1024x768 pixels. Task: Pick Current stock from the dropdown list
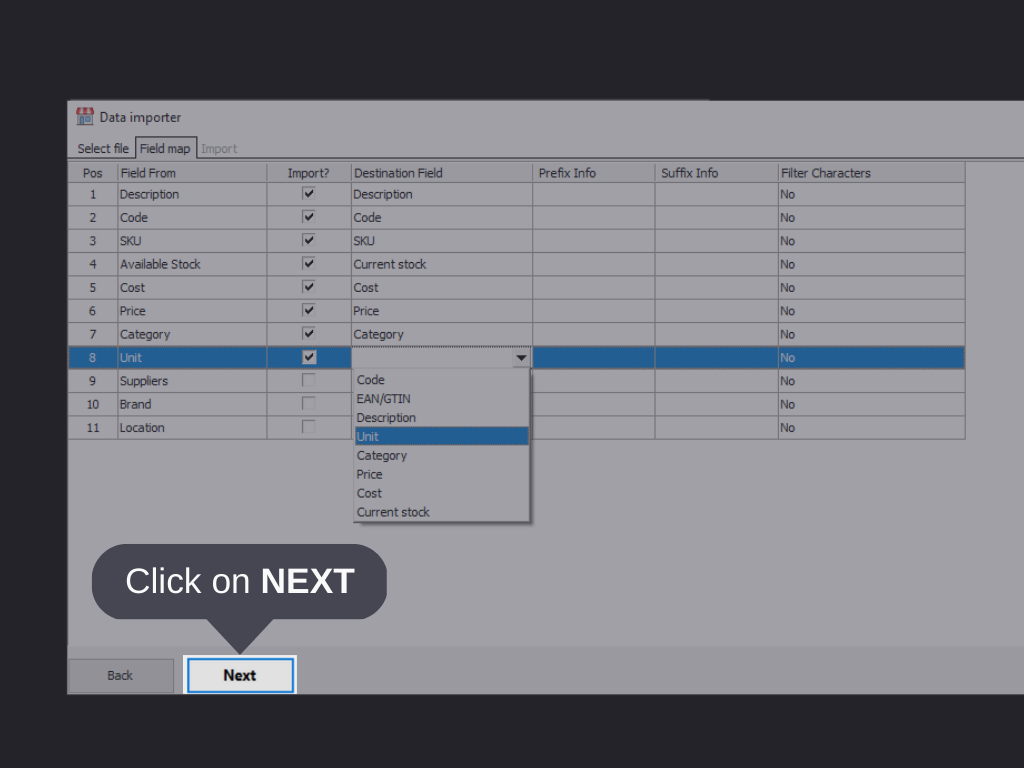[x=441, y=512]
